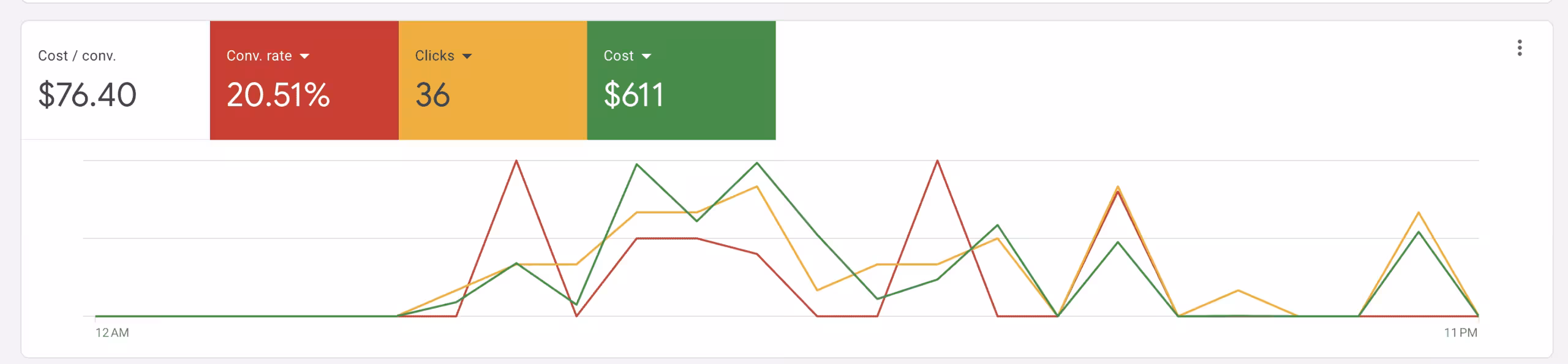Click the $611 cost value

[633, 95]
